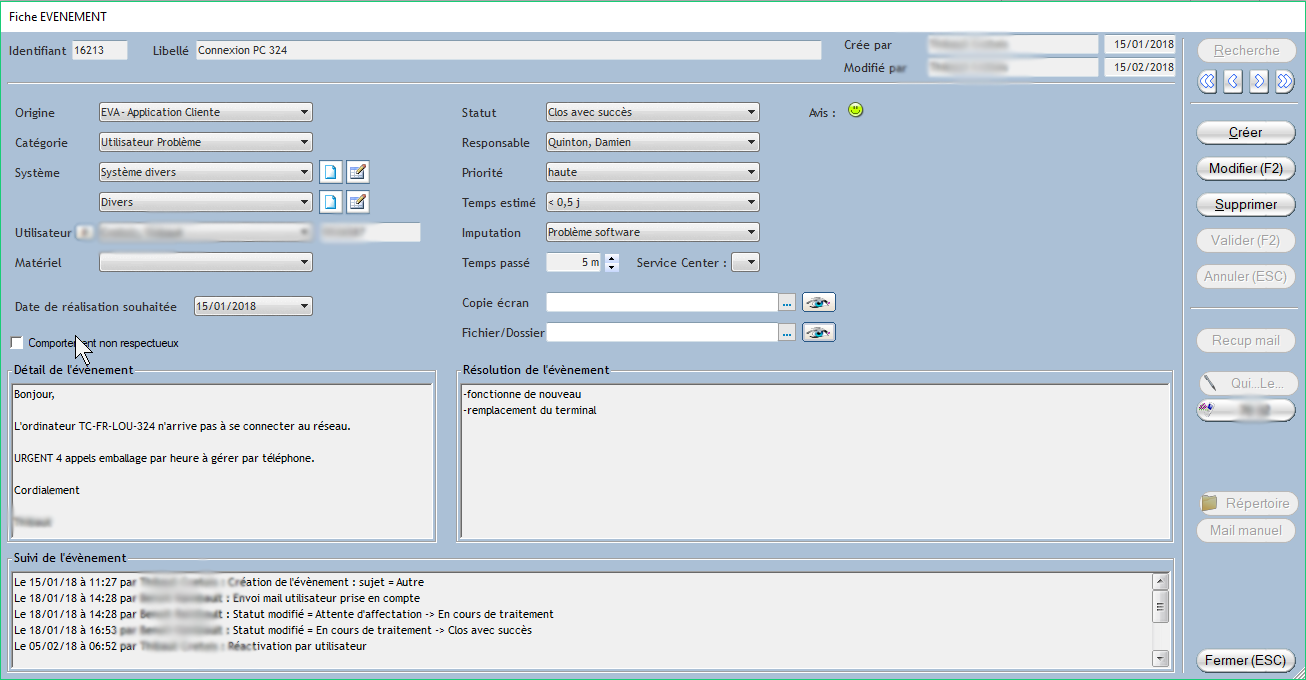
Task: Click the Modifier (F2) button
Action: [x=1245, y=168]
